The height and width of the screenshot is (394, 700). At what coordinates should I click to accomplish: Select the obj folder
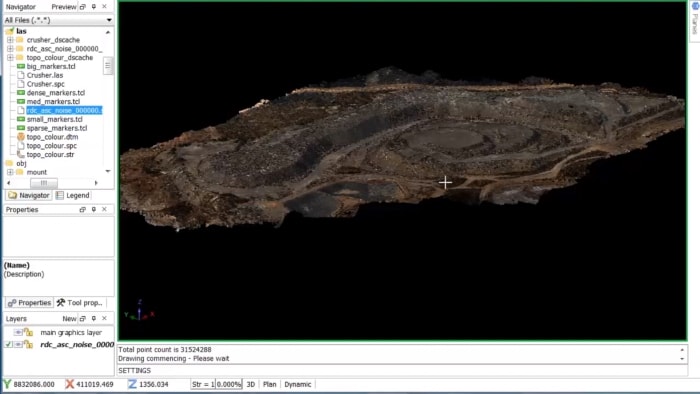point(21,163)
